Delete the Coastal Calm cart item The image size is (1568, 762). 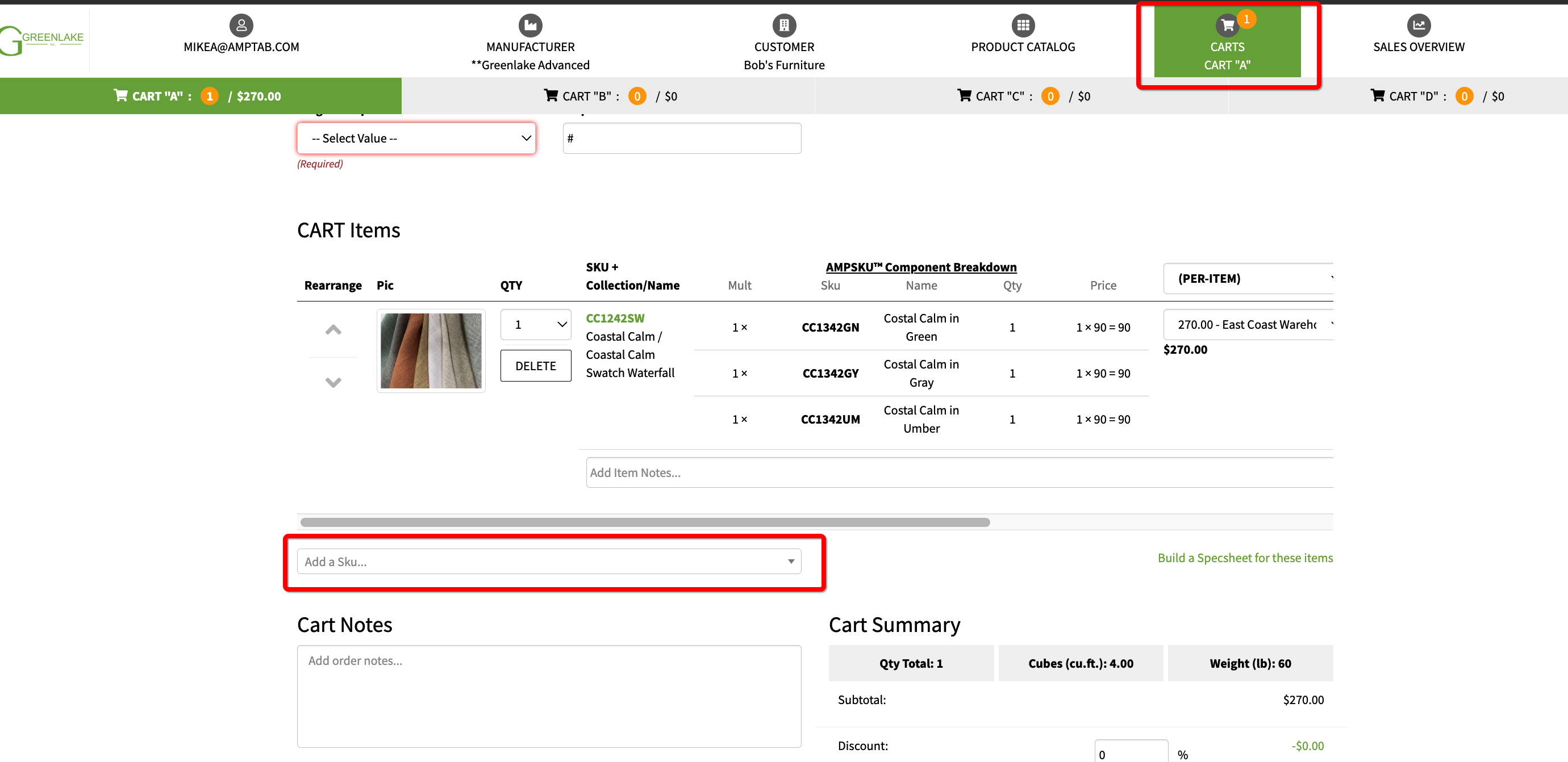click(x=535, y=366)
